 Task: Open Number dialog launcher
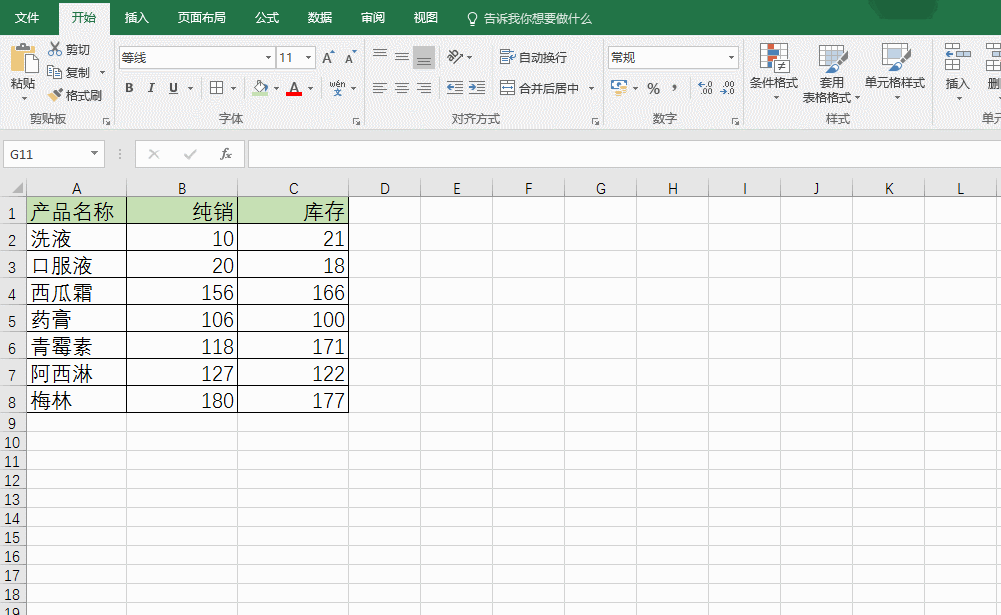[x=735, y=121]
